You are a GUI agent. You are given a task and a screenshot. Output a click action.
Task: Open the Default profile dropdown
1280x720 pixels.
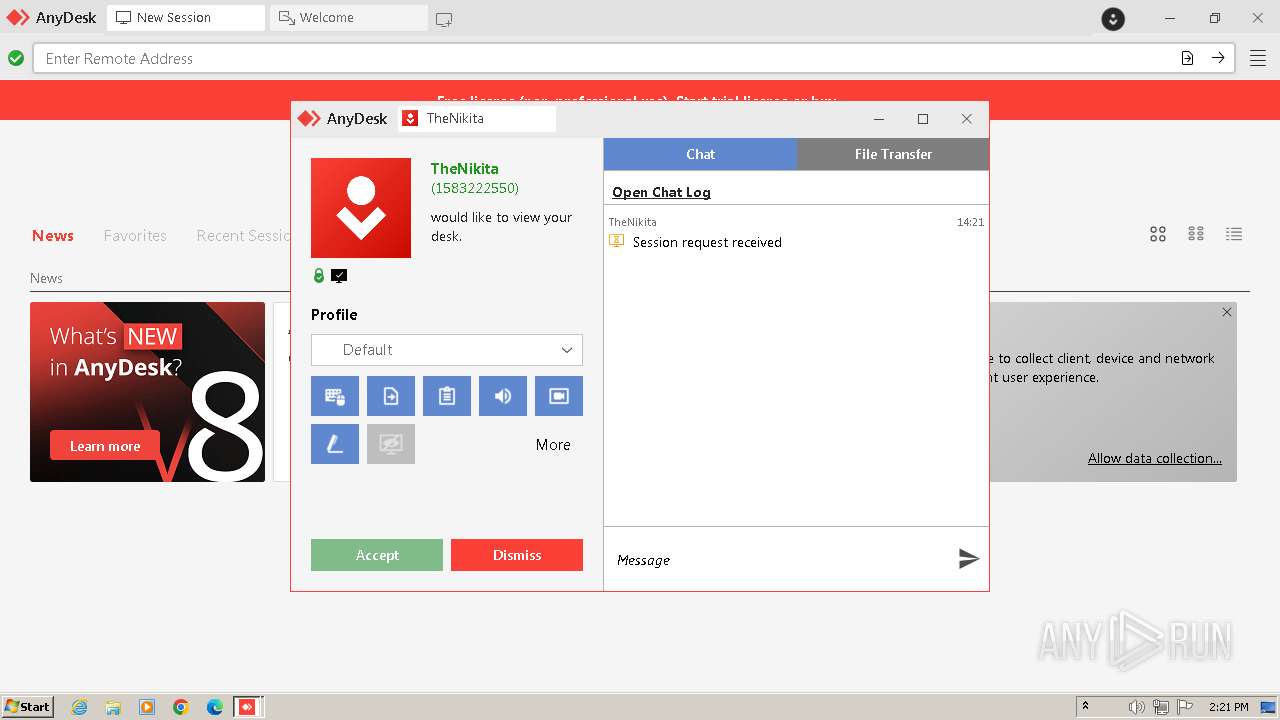click(x=447, y=350)
